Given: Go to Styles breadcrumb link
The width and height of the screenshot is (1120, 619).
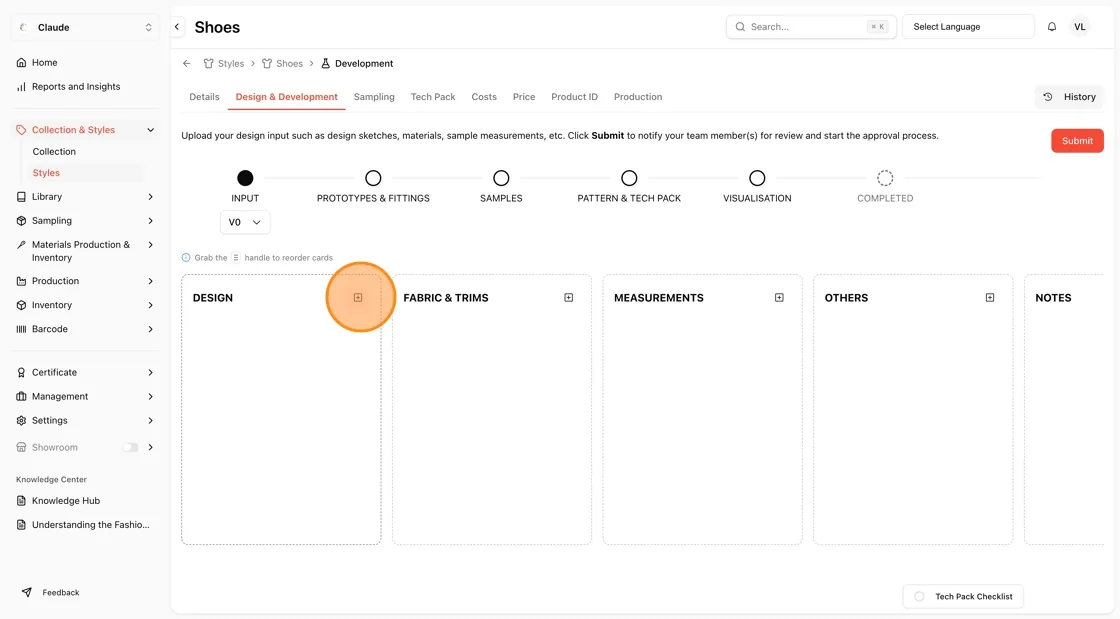Looking at the screenshot, I should tap(224, 64).
